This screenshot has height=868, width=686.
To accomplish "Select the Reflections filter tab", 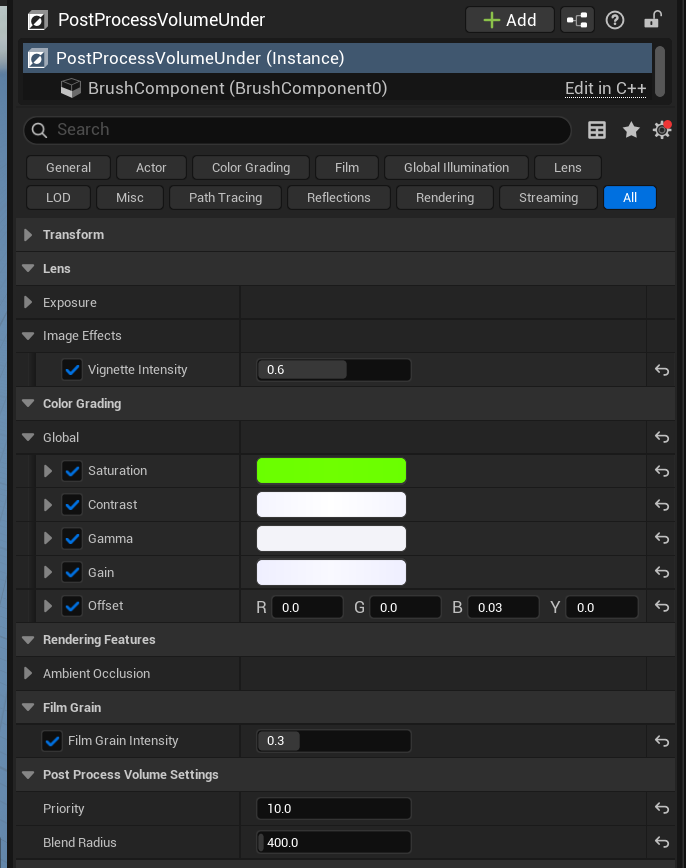I will click(338, 198).
